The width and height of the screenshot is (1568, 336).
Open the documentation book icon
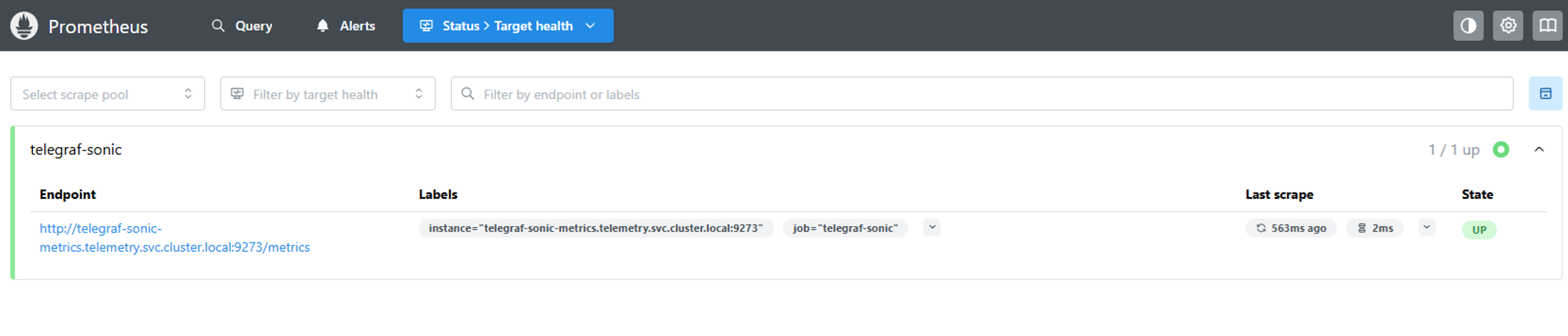pyautogui.click(x=1547, y=26)
